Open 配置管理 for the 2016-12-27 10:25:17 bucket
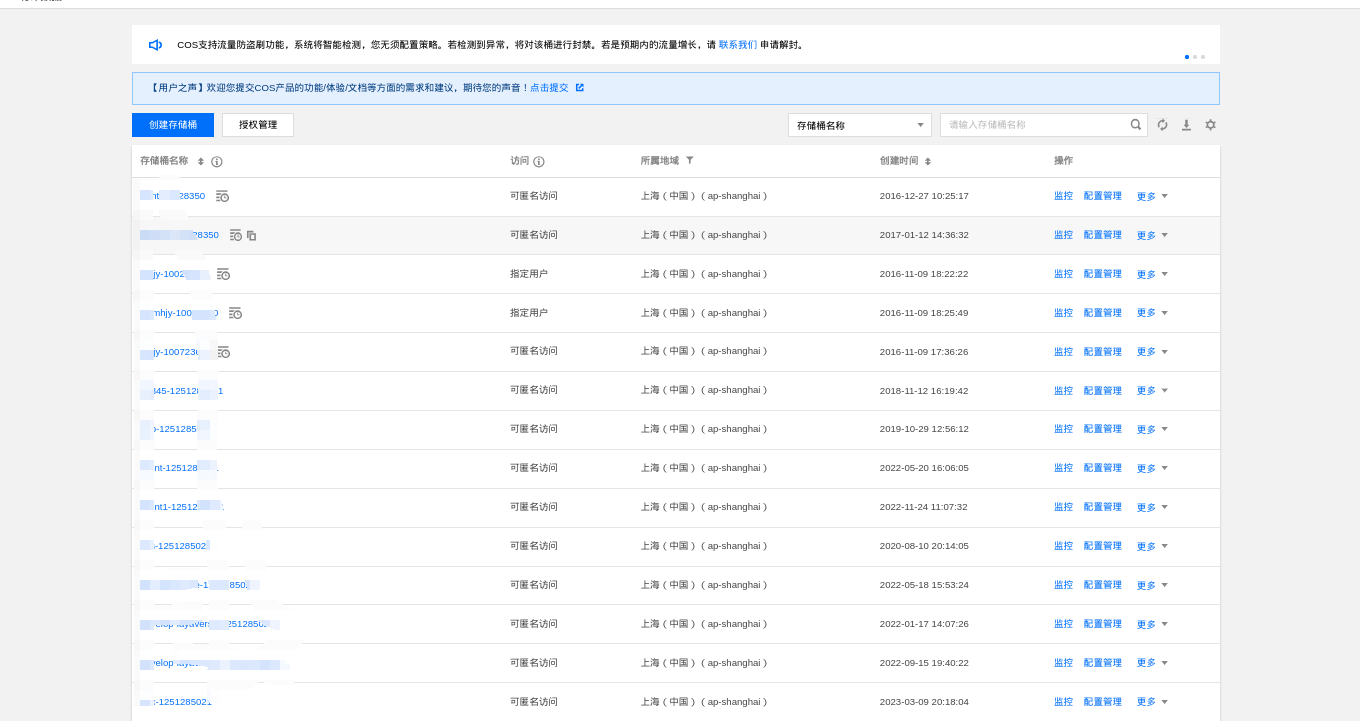This screenshot has height=721, width=1360. [1103, 196]
